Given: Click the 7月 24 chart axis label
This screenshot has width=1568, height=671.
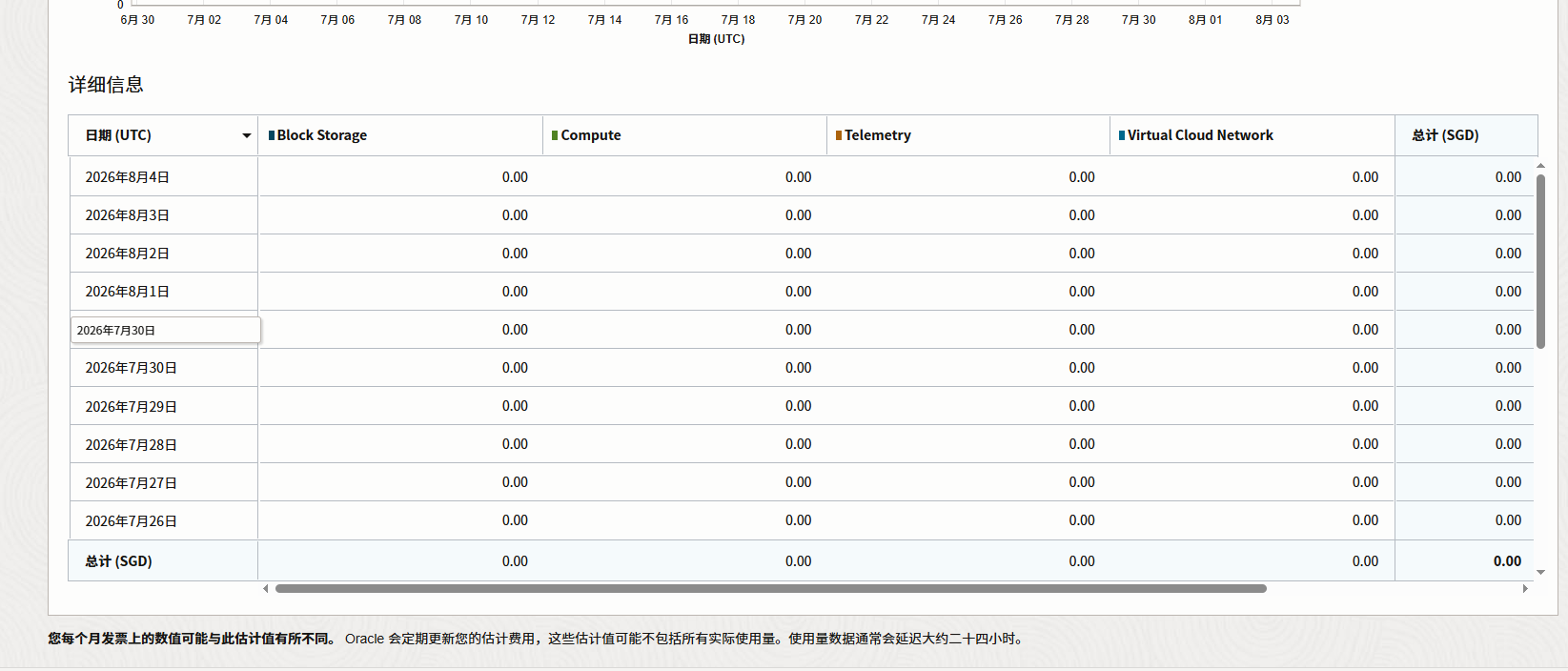Looking at the screenshot, I should 938,20.
